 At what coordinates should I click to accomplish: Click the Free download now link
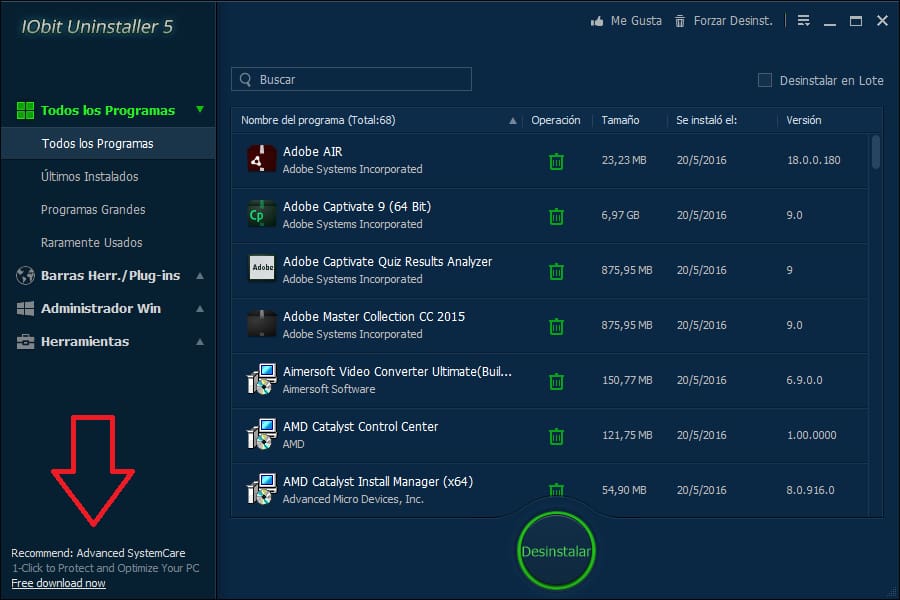pos(58,583)
